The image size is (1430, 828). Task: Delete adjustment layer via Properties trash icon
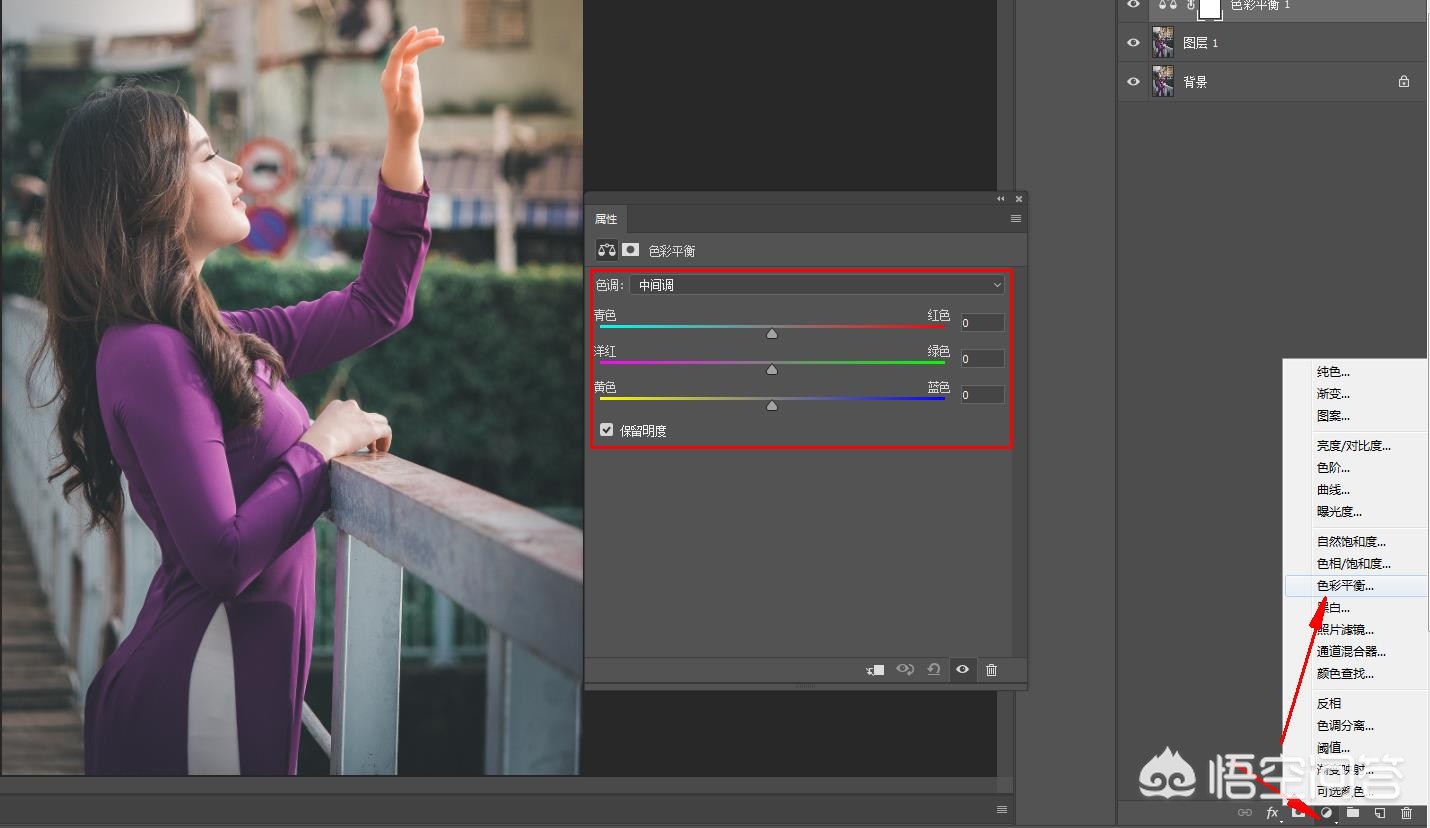(x=991, y=670)
